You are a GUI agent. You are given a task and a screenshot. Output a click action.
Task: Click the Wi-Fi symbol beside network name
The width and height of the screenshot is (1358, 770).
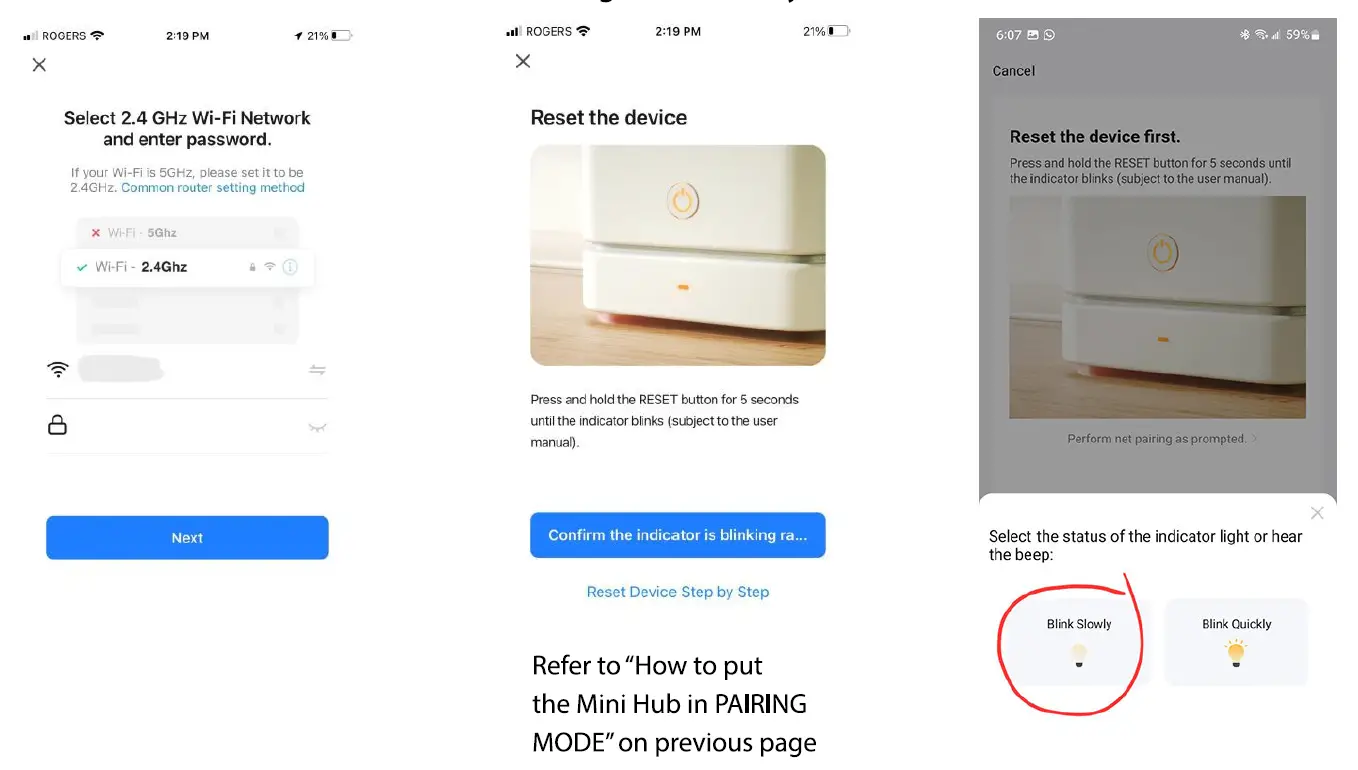(x=58, y=369)
